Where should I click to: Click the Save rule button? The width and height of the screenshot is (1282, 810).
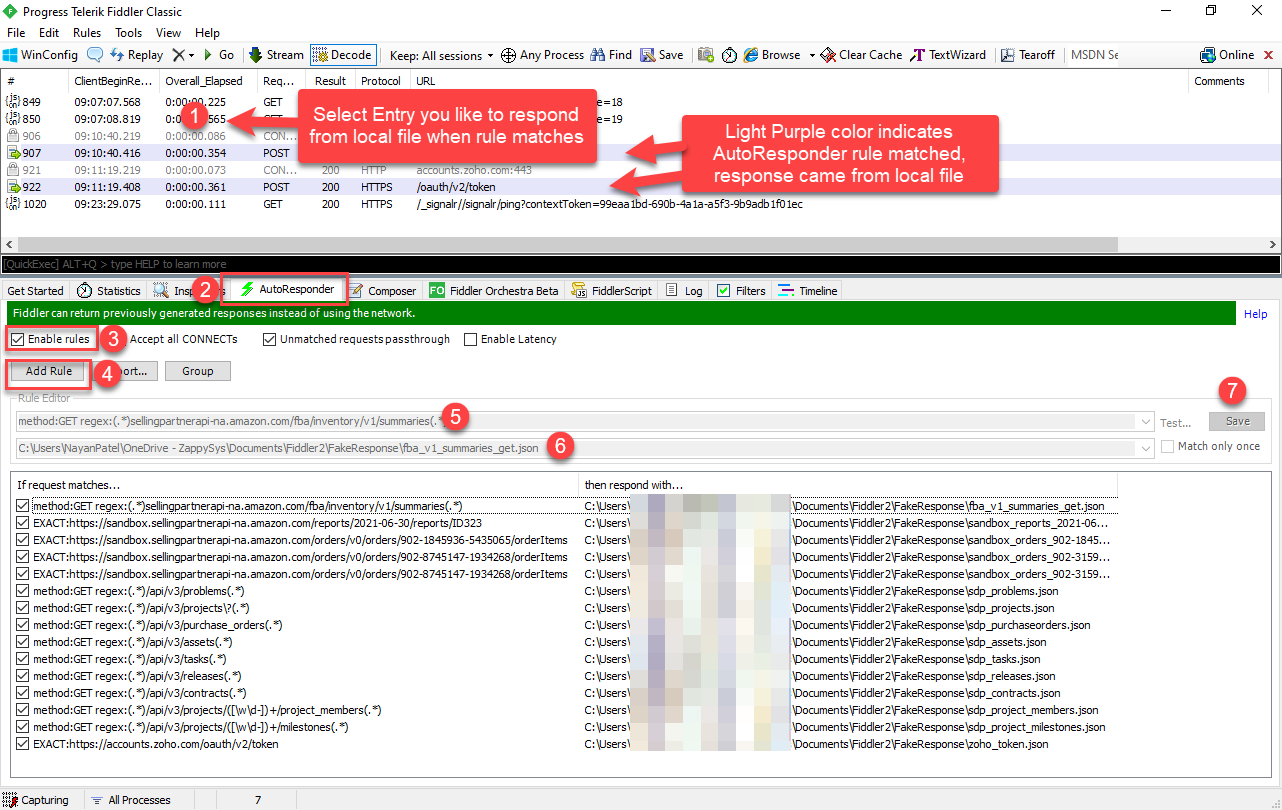click(1237, 421)
